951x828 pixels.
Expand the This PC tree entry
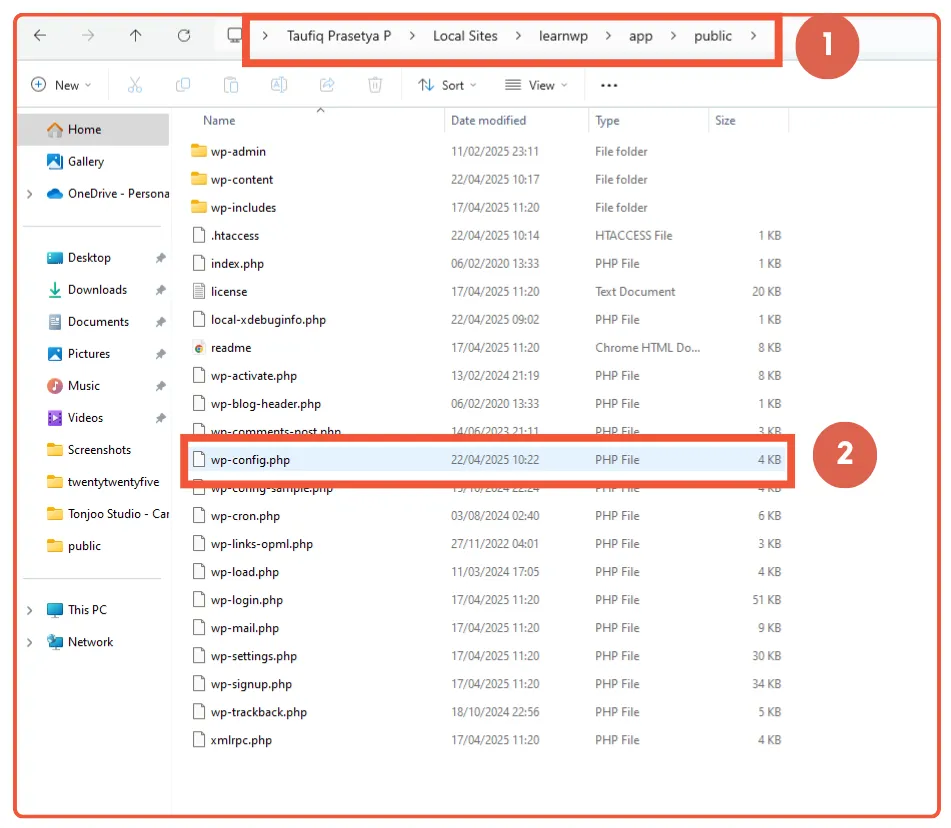(29, 609)
